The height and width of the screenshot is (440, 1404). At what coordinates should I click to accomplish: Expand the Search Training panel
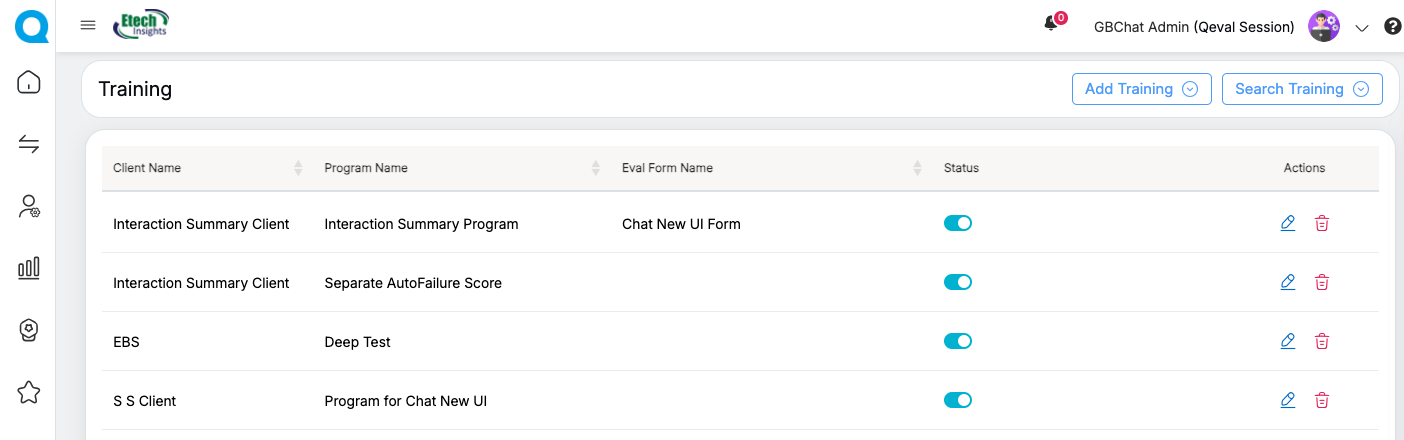coord(1301,89)
